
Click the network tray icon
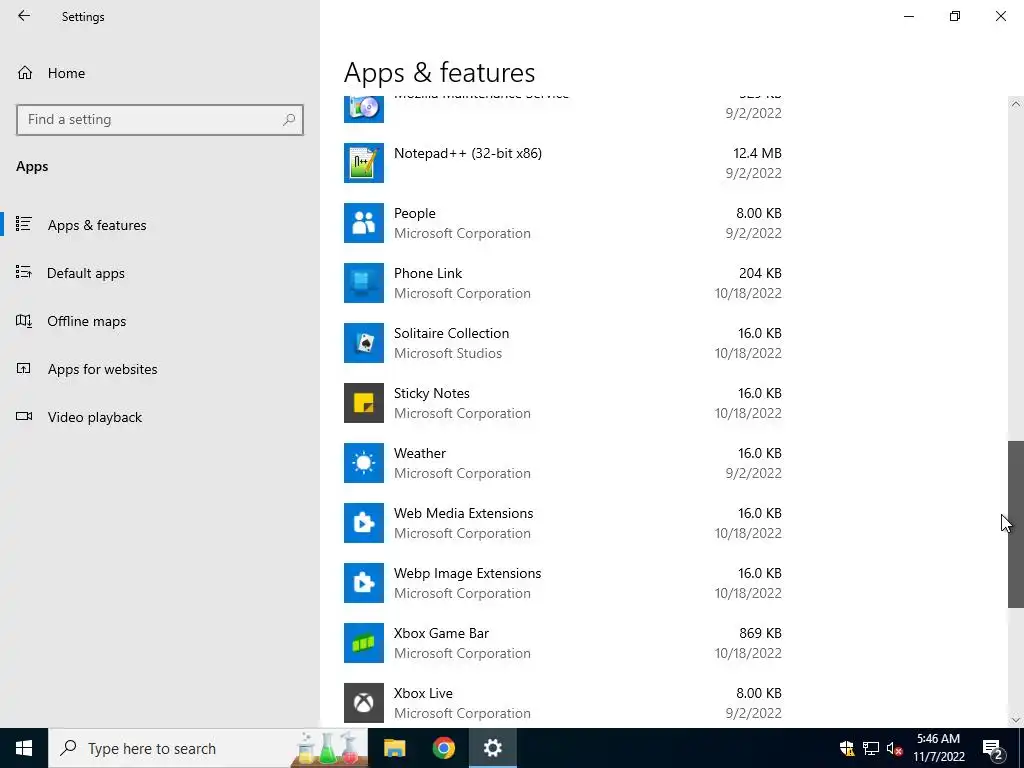pos(871,748)
